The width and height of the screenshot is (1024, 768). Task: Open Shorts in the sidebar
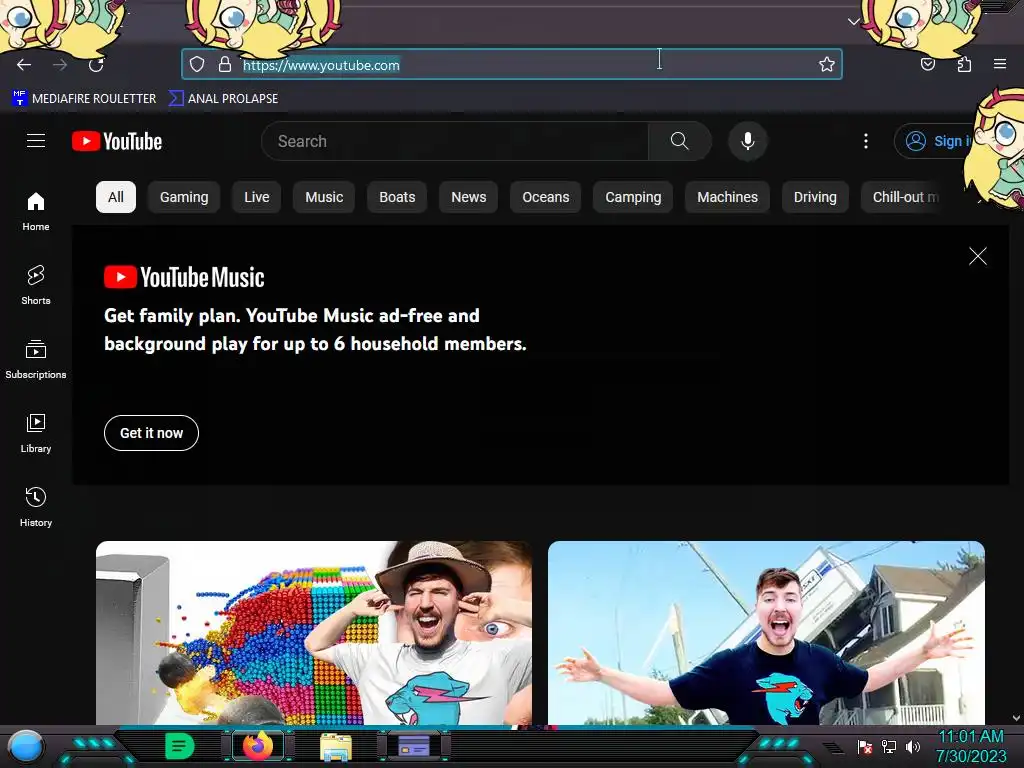click(36, 285)
